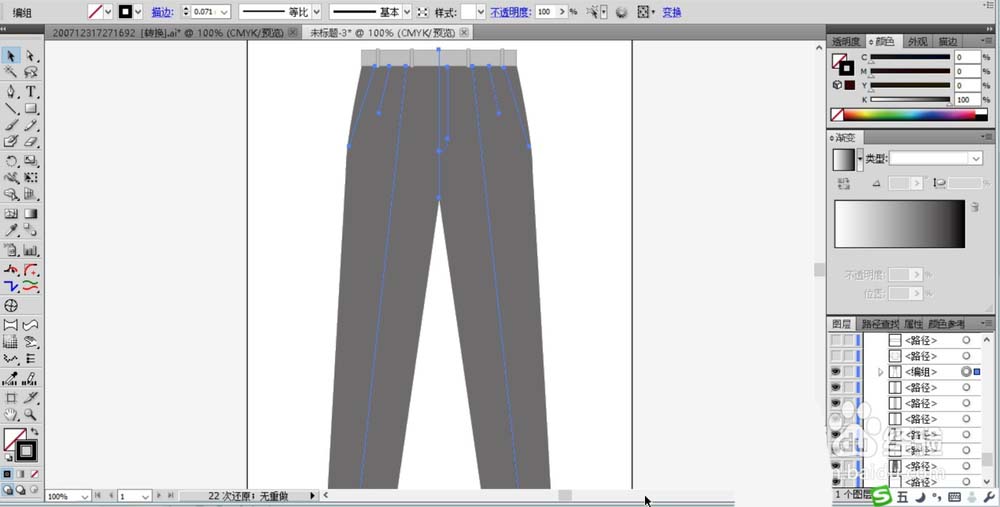Click the K value field showing 100

(967, 99)
